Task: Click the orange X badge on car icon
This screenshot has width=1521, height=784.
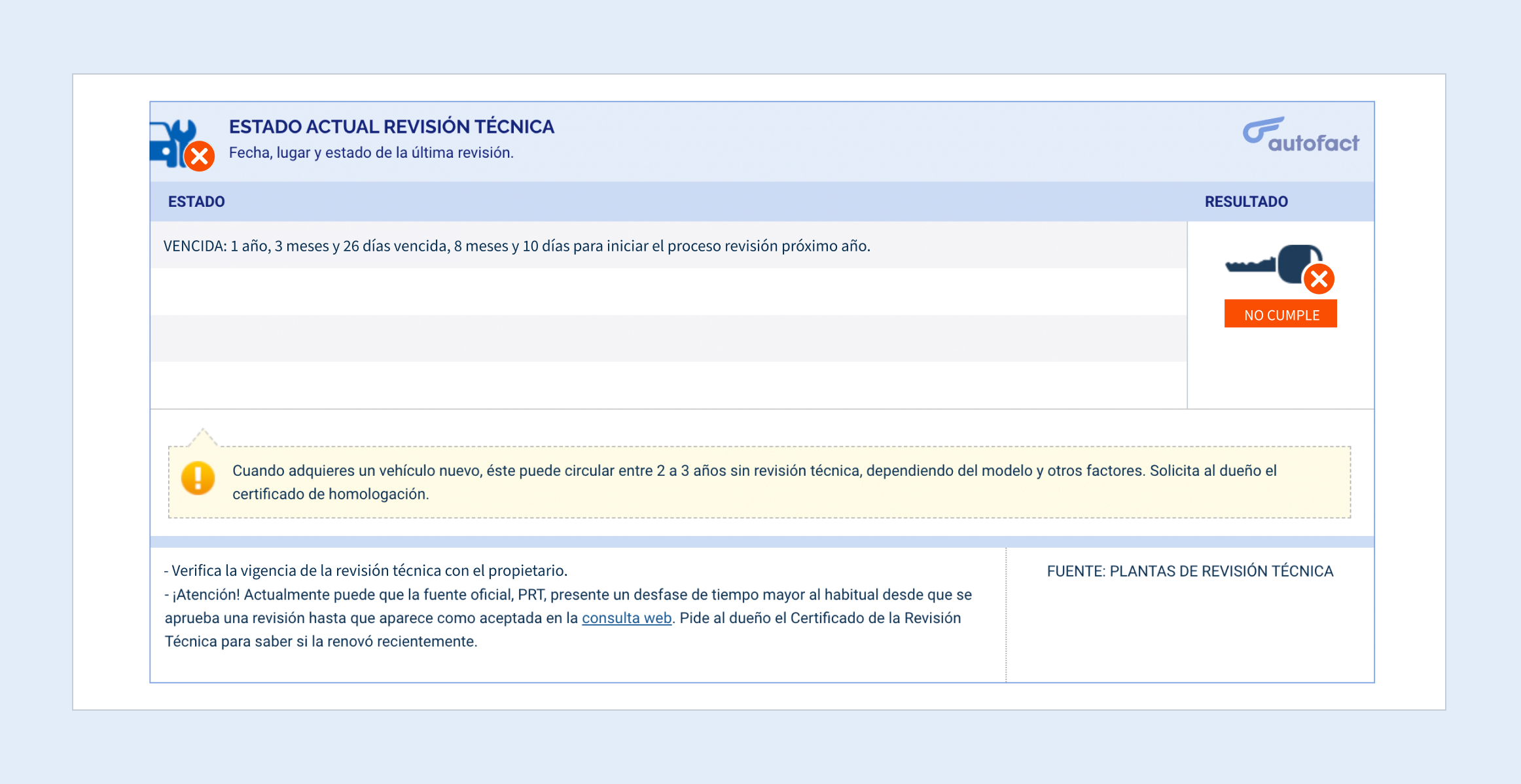Action: tap(200, 156)
